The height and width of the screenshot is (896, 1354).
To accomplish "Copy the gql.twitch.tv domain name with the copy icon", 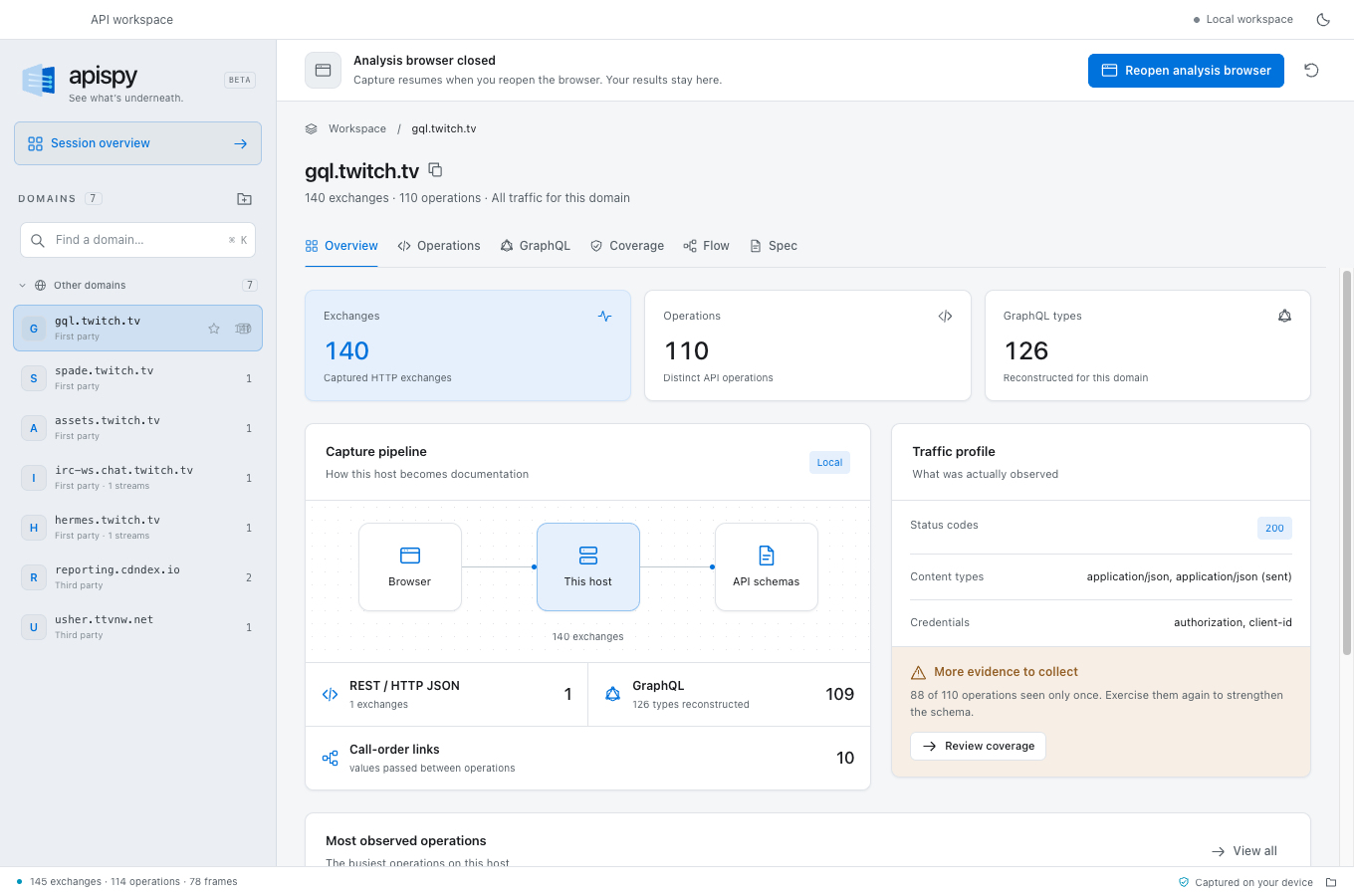I will click(435, 170).
